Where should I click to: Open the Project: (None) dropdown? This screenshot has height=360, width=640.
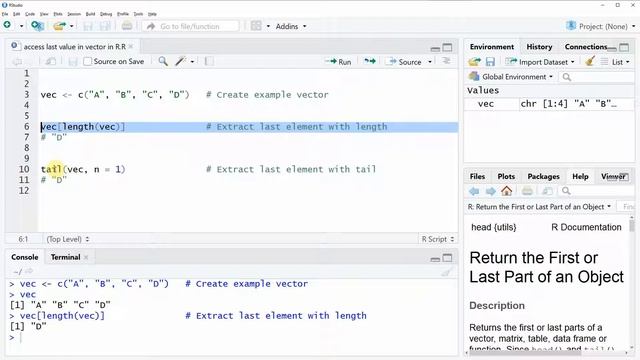(x=601, y=27)
